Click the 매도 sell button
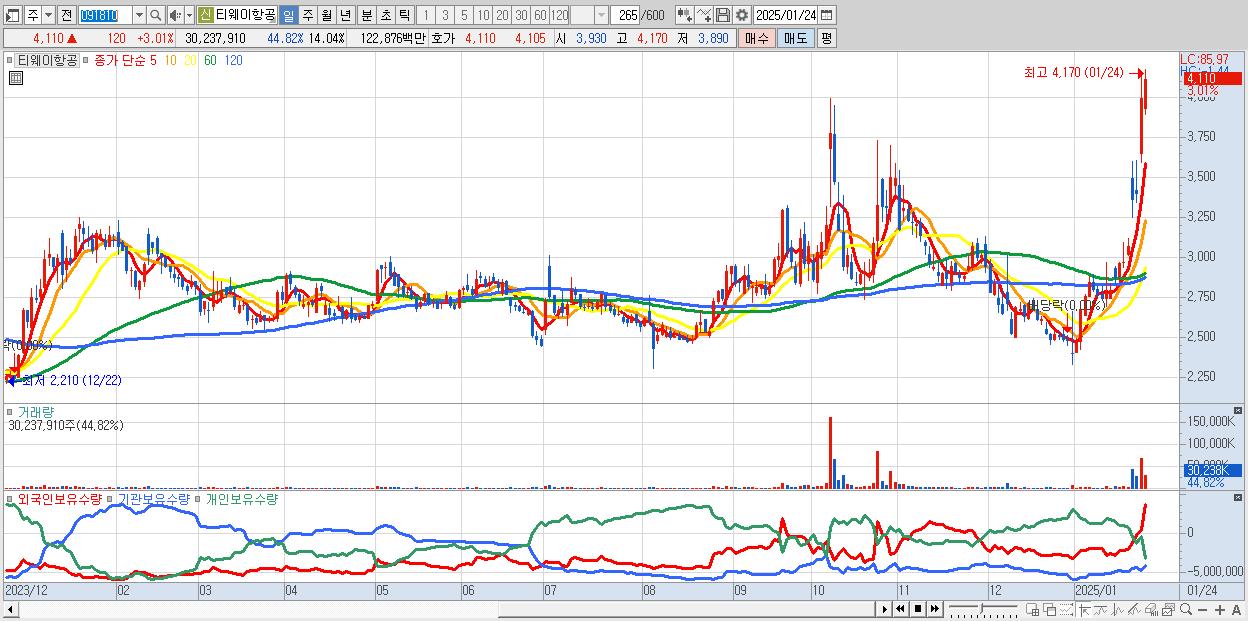 point(796,38)
